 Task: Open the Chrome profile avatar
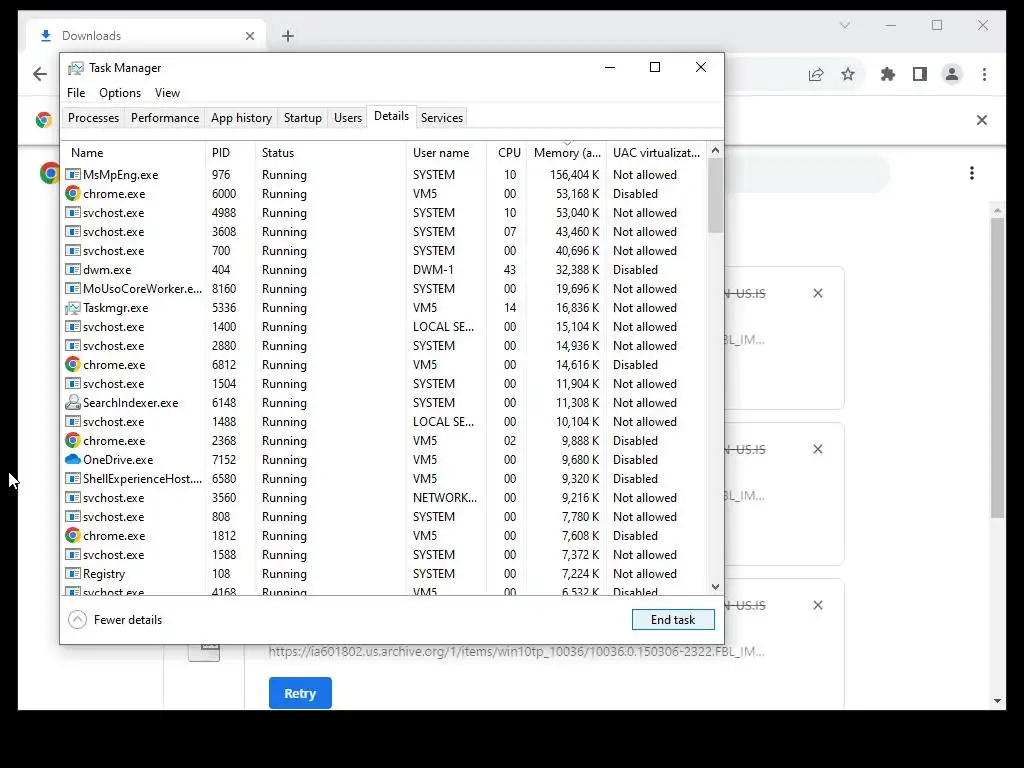click(952, 74)
